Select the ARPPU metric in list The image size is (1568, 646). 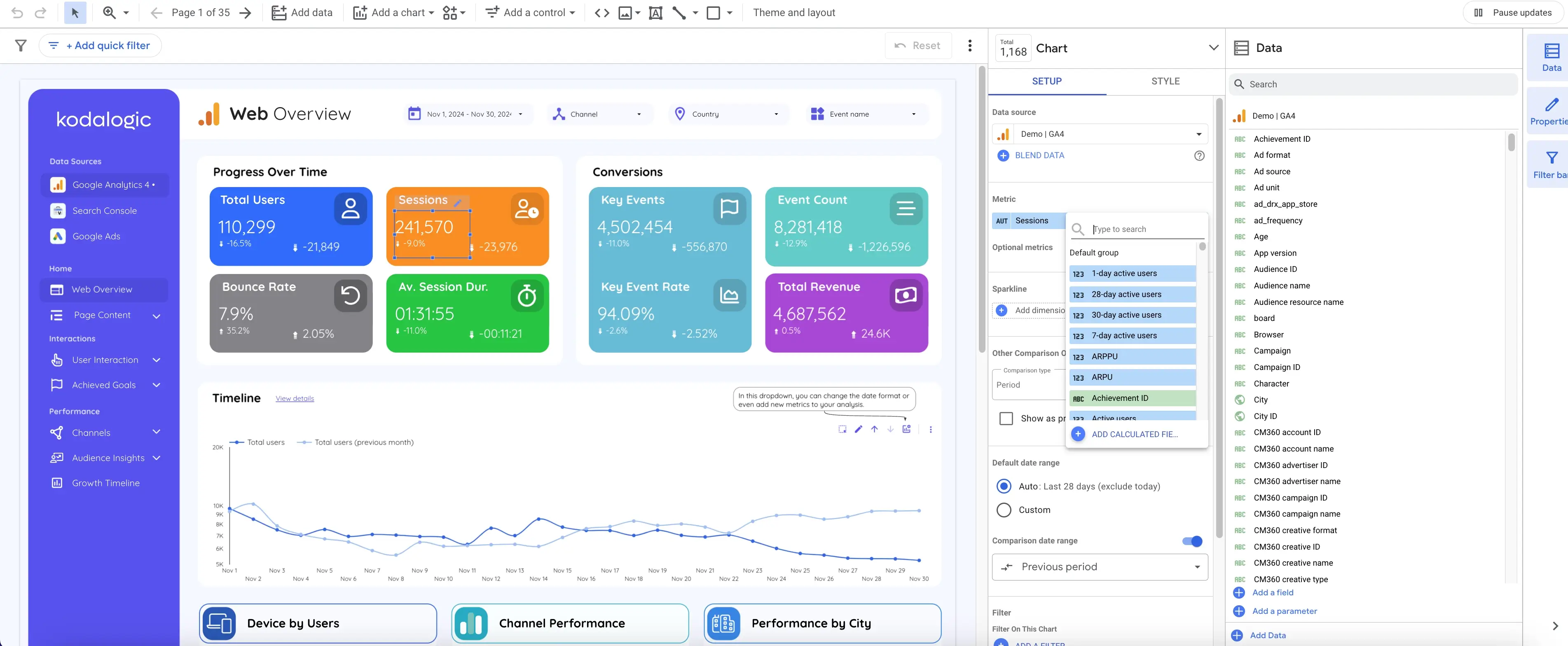1132,357
